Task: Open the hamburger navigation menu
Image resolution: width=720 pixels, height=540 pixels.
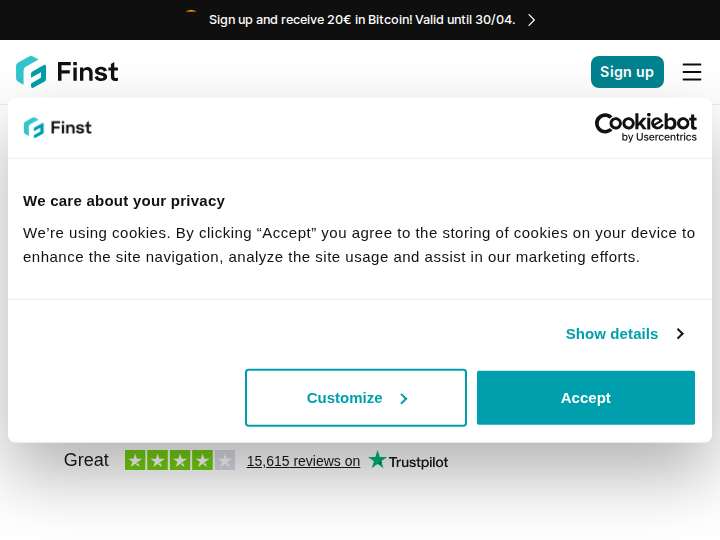Action: point(692,72)
